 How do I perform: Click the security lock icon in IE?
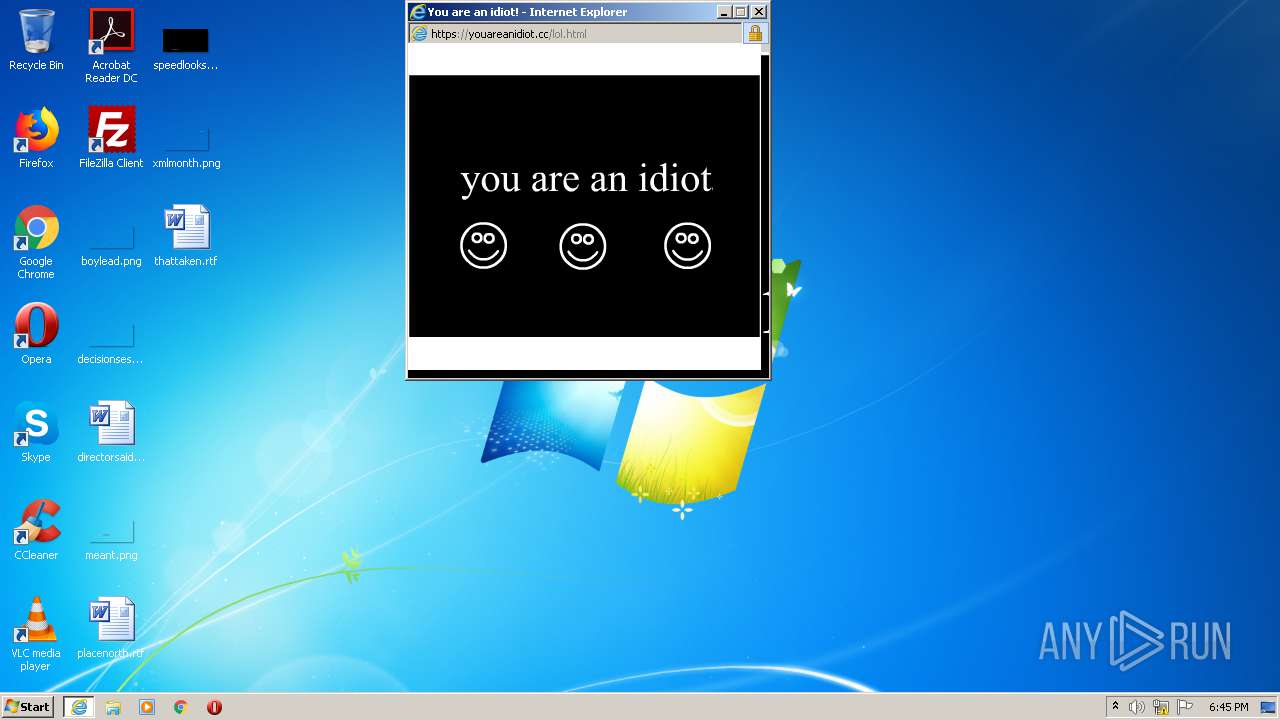point(755,33)
